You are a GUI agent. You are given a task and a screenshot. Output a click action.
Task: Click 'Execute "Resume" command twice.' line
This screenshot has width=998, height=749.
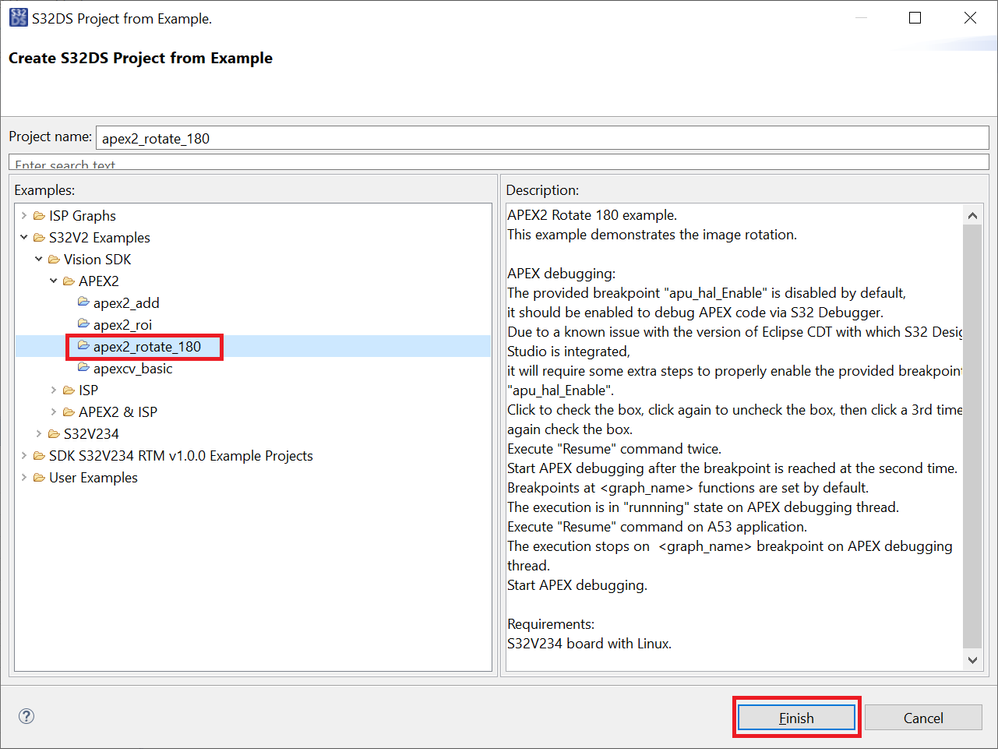614,449
